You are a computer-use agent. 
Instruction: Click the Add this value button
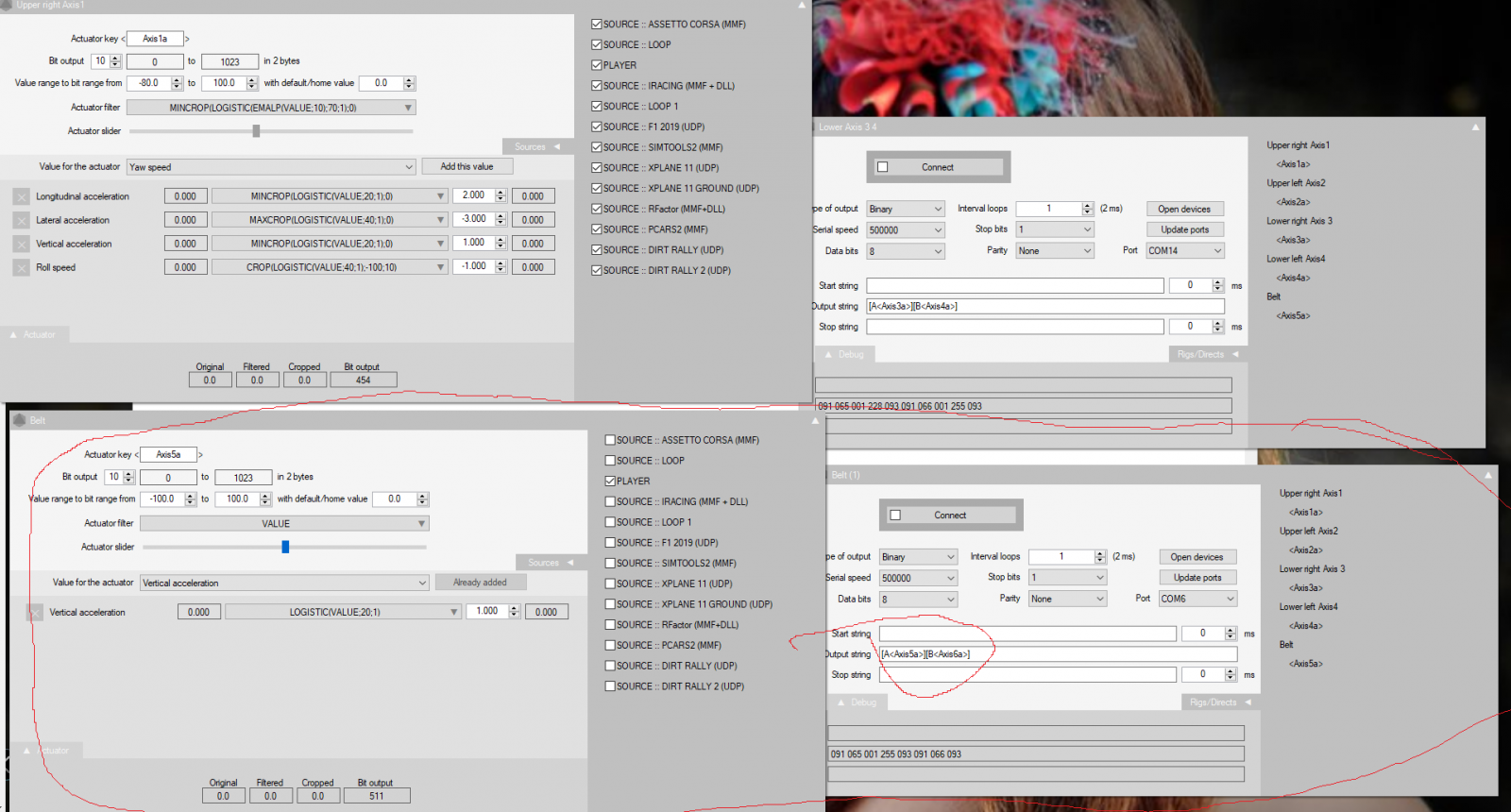pyautogui.click(x=467, y=166)
